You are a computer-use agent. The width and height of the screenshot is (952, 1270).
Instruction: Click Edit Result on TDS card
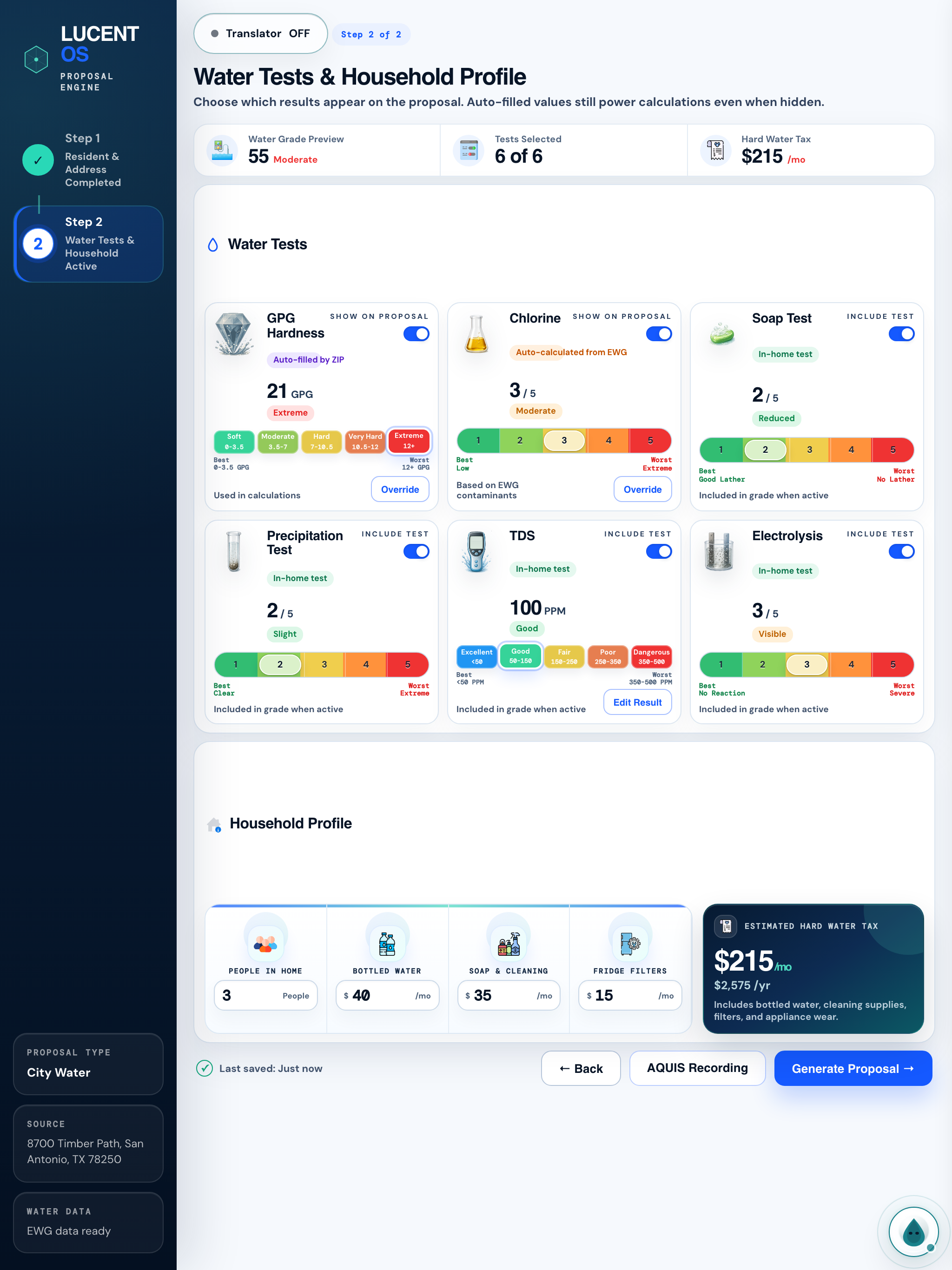pos(637,702)
